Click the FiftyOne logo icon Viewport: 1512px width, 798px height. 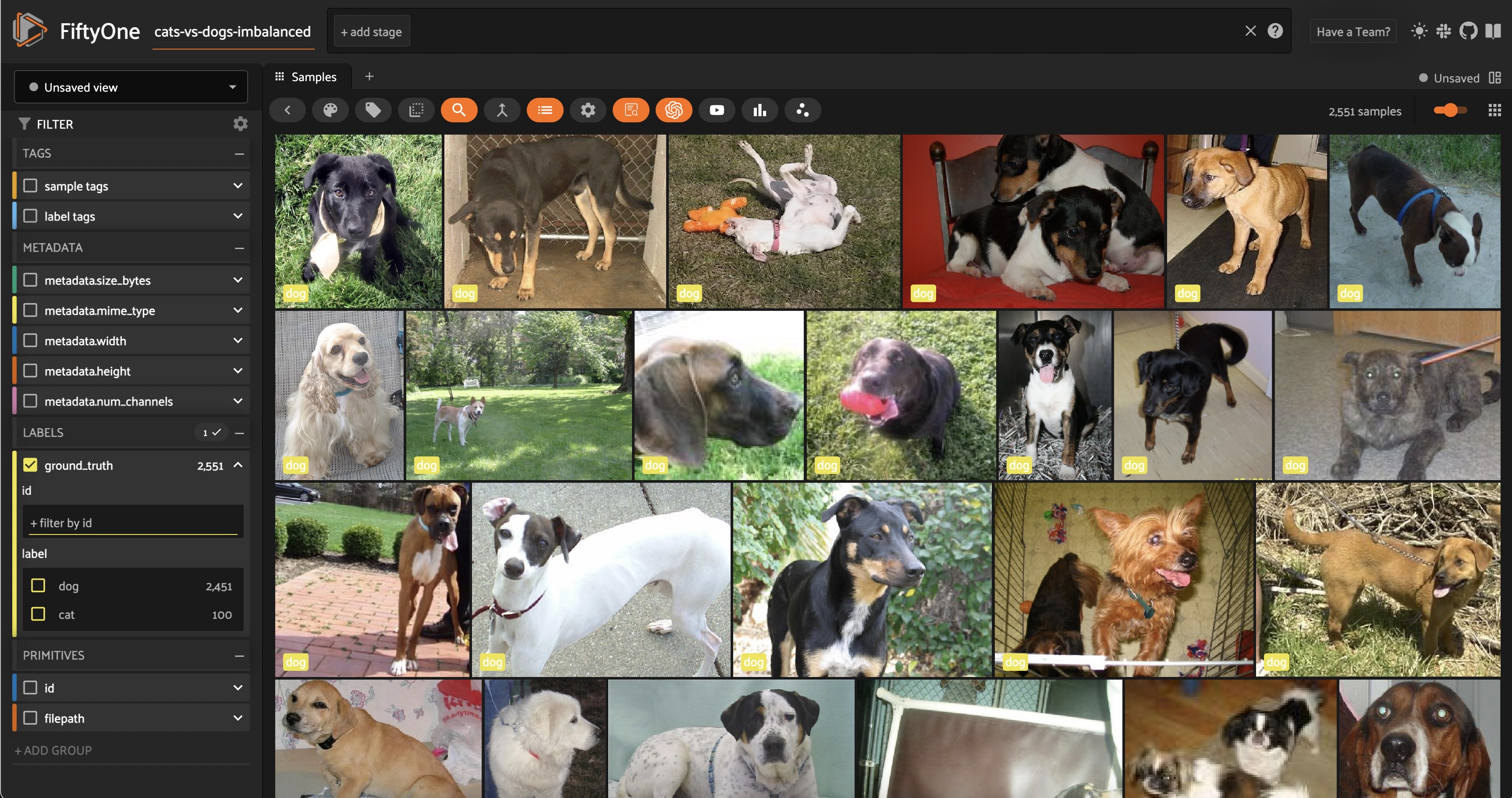pos(29,31)
